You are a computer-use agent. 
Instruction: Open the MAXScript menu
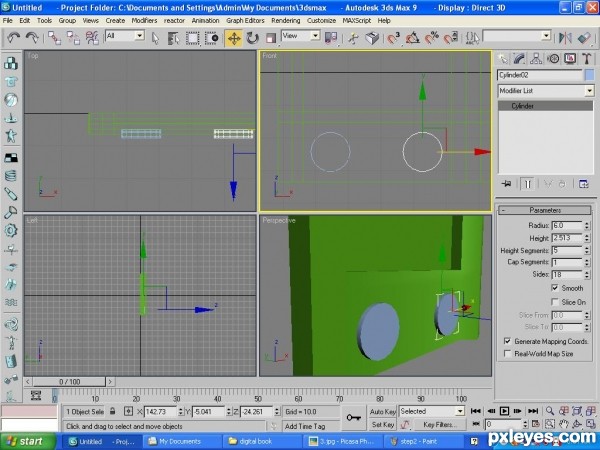357,21
